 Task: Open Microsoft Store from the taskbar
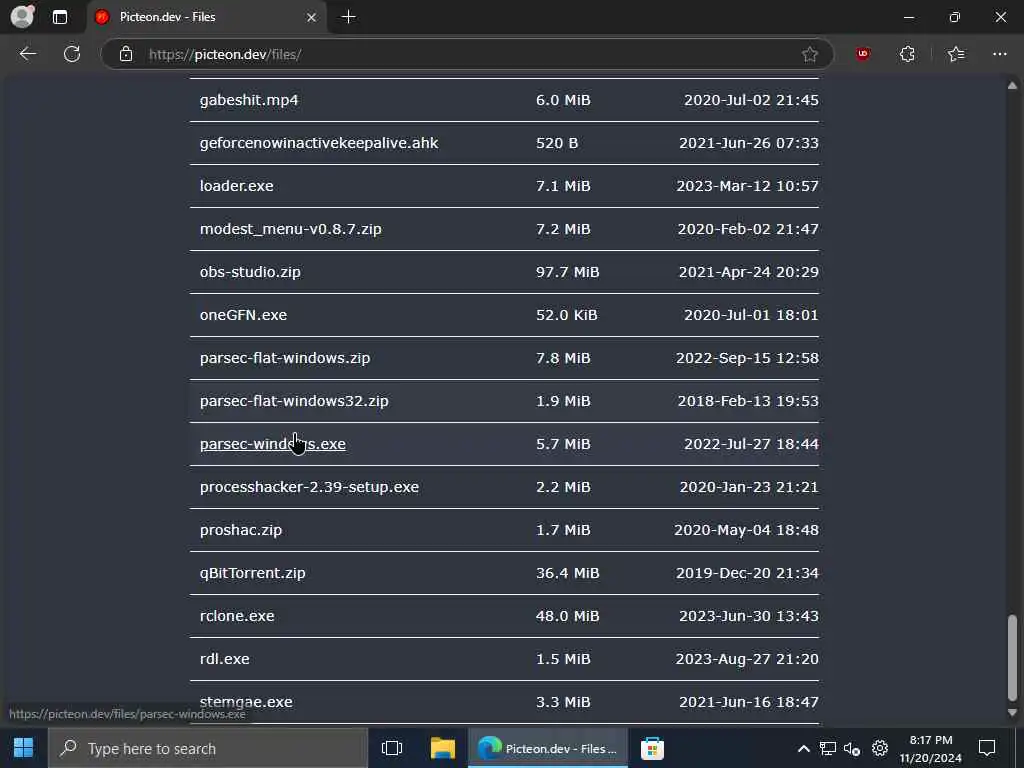[652, 748]
